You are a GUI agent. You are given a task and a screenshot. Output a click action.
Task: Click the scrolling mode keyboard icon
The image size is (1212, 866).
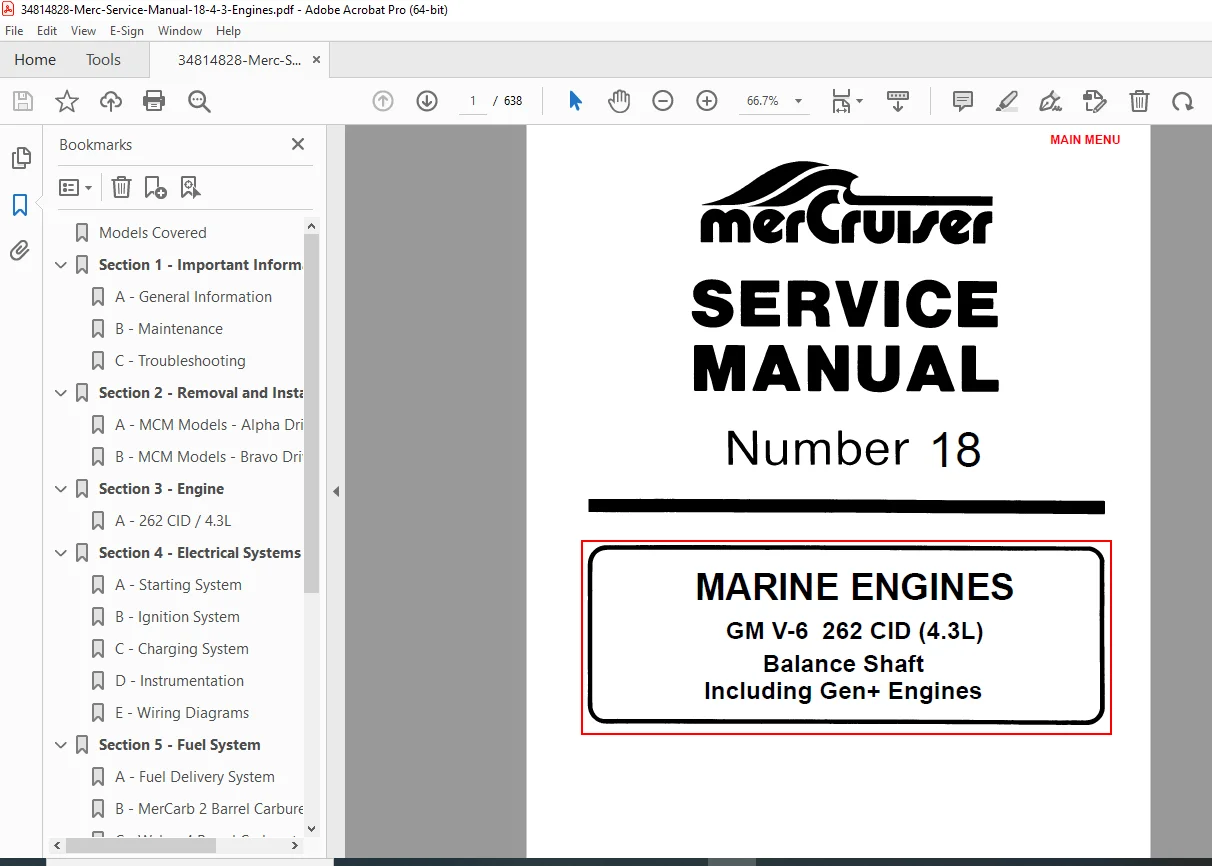click(x=898, y=101)
